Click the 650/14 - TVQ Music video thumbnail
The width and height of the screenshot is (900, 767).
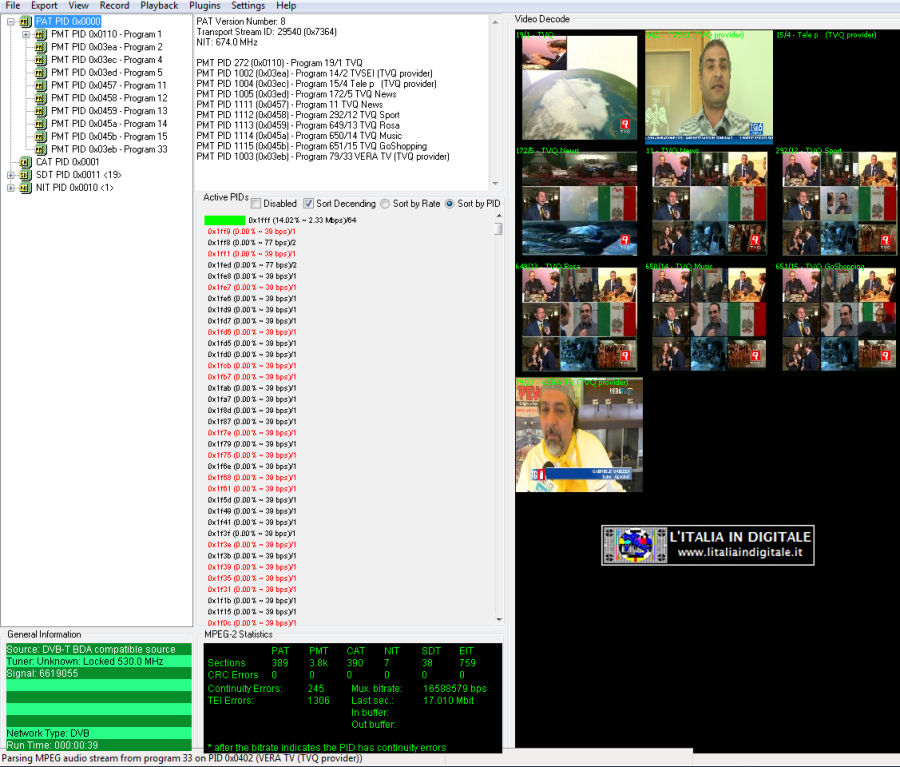pyautogui.click(x=709, y=319)
